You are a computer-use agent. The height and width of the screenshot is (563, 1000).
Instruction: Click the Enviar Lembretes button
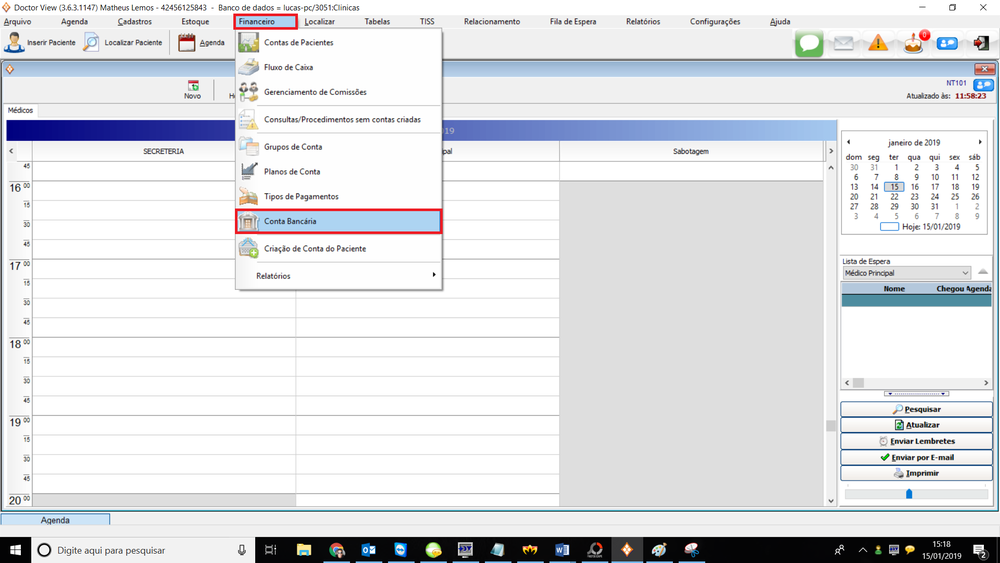(x=916, y=441)
